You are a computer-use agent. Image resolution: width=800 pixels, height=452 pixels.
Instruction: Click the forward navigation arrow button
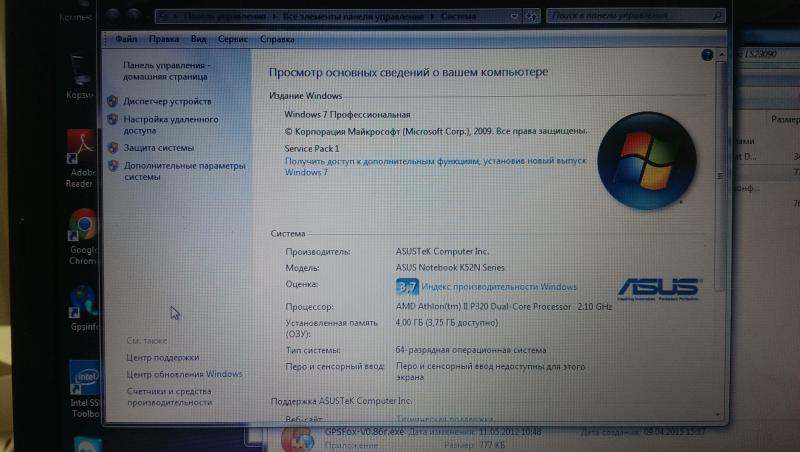[x=134, y=16]
